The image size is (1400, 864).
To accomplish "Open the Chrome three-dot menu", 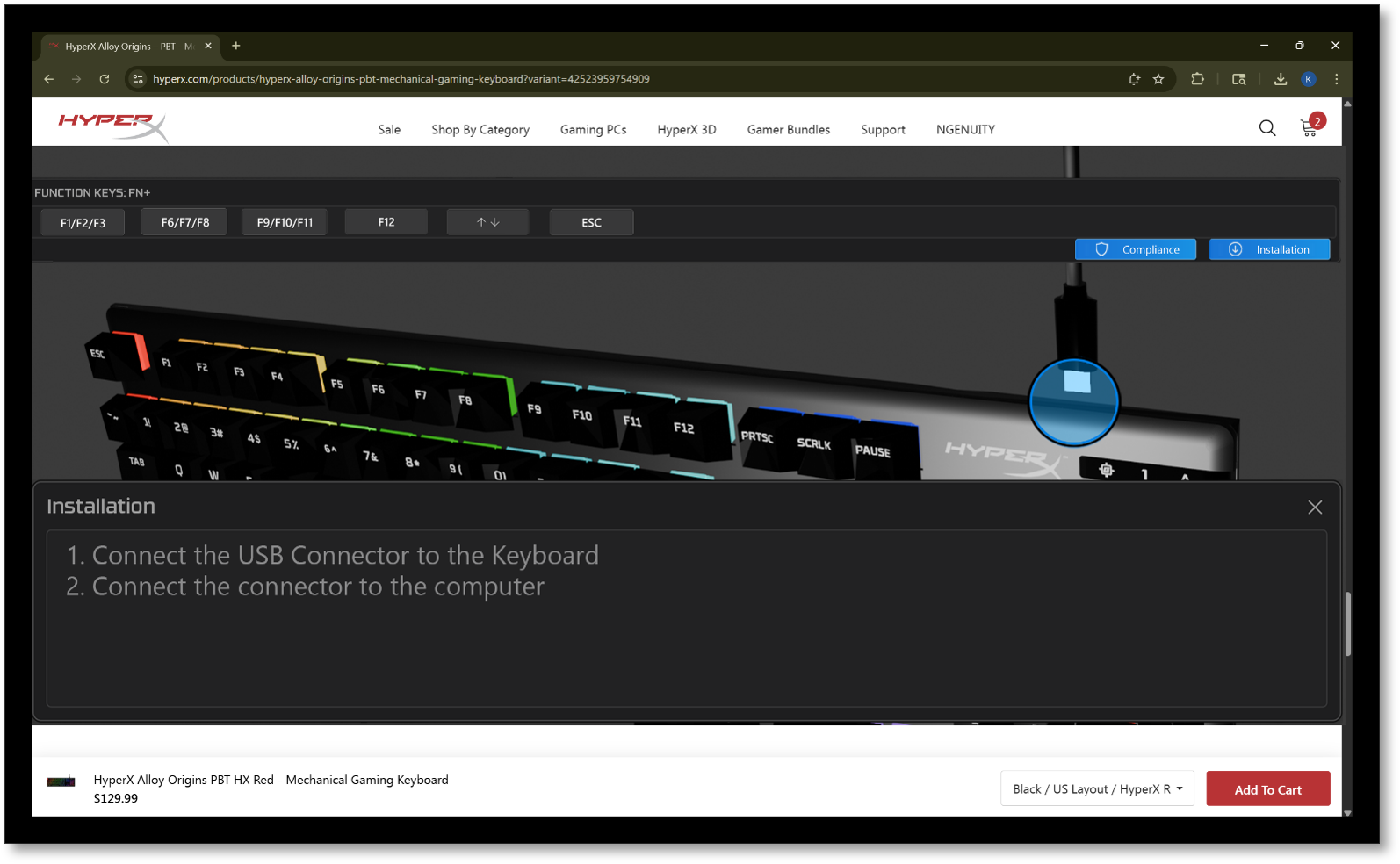I will 1336,79.
